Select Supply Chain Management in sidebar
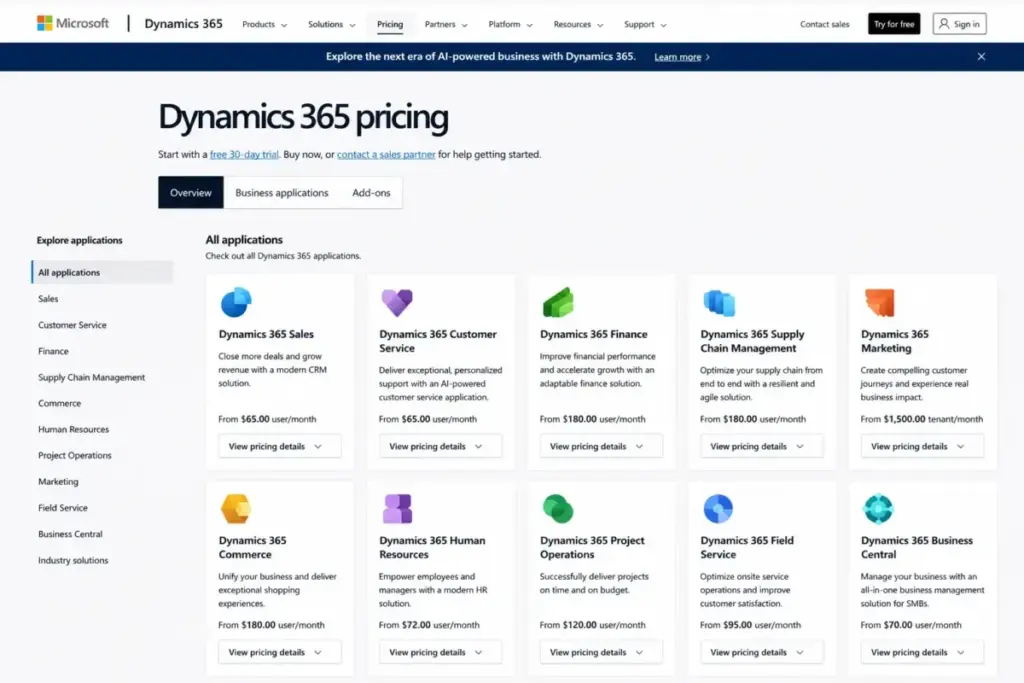This screenshot has height=683, width=1024. coord(91,377)
